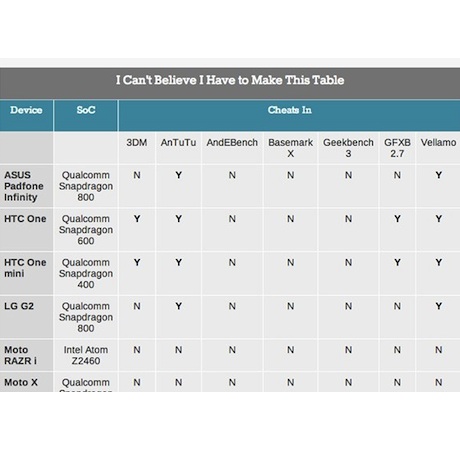Click the 'AndEBench' column label

click(232, 142)
